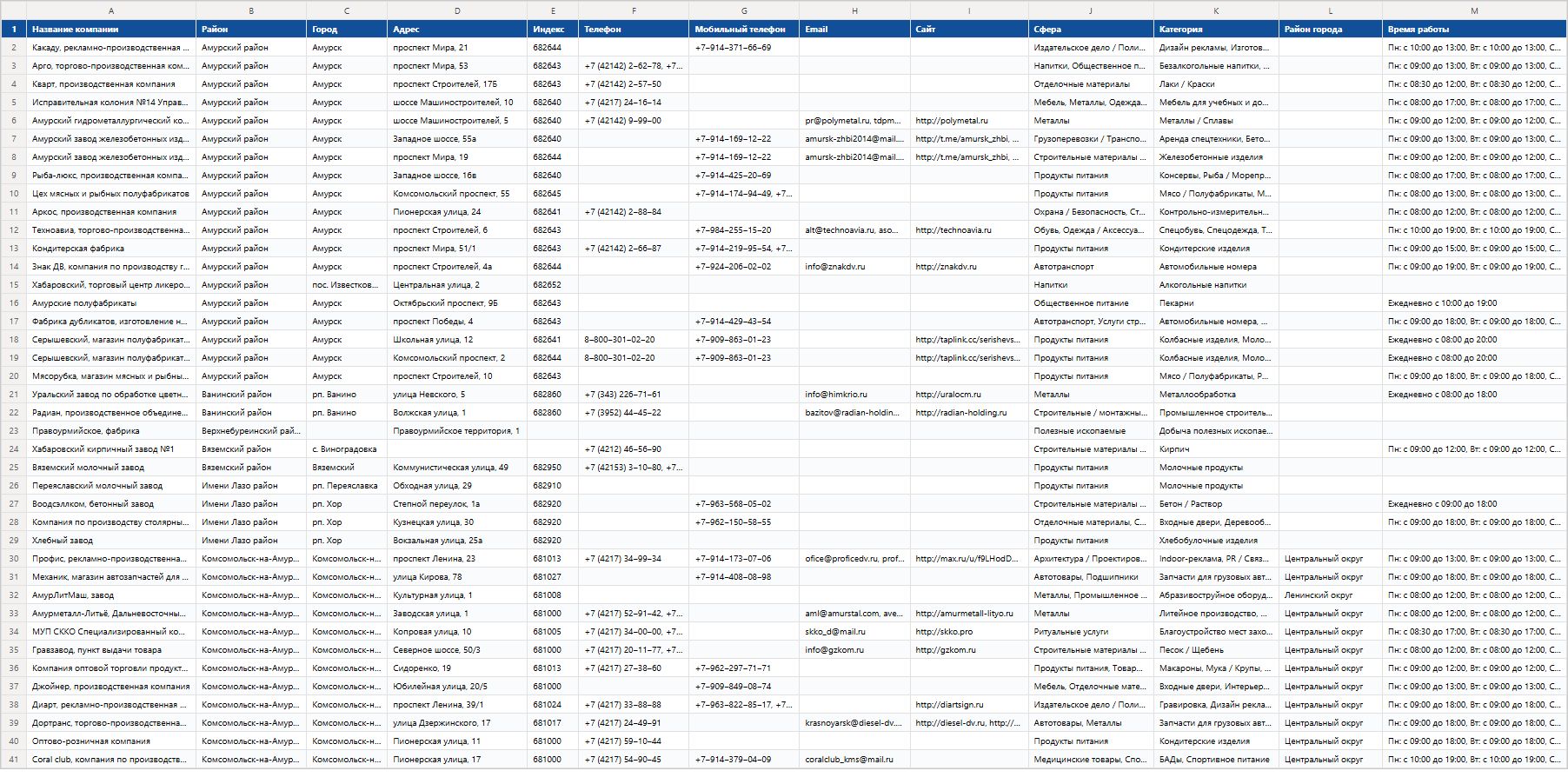Select postal index cell '682652'
1568x784 pixels.
(553, 285)
